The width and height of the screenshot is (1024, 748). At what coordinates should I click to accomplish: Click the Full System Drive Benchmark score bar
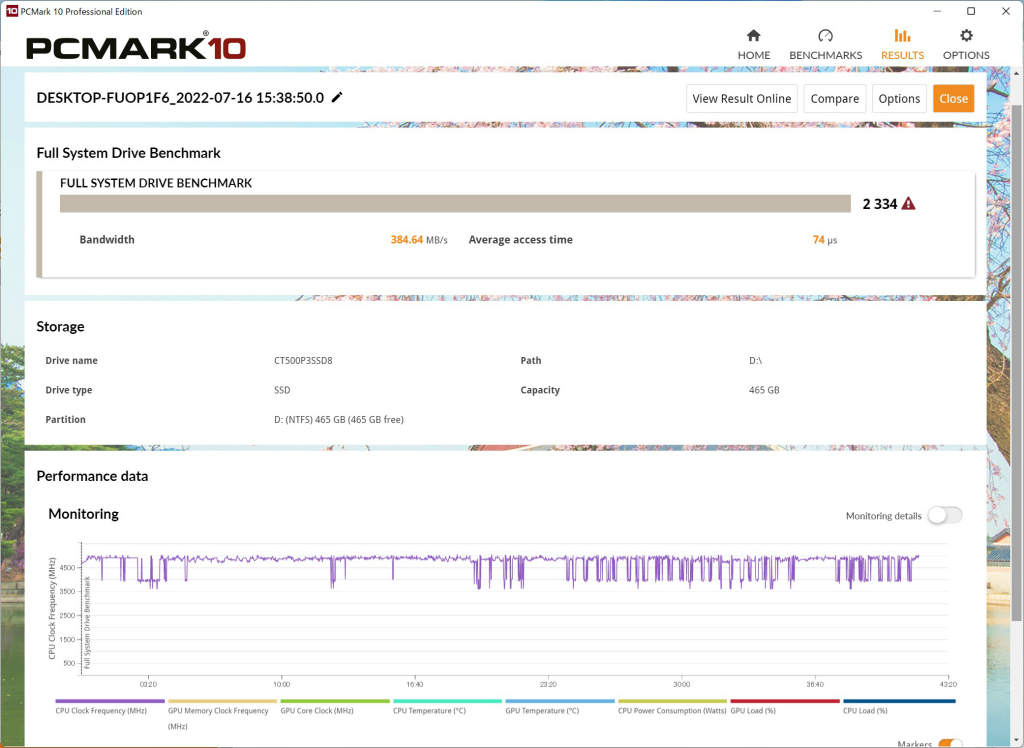[455, 204]
